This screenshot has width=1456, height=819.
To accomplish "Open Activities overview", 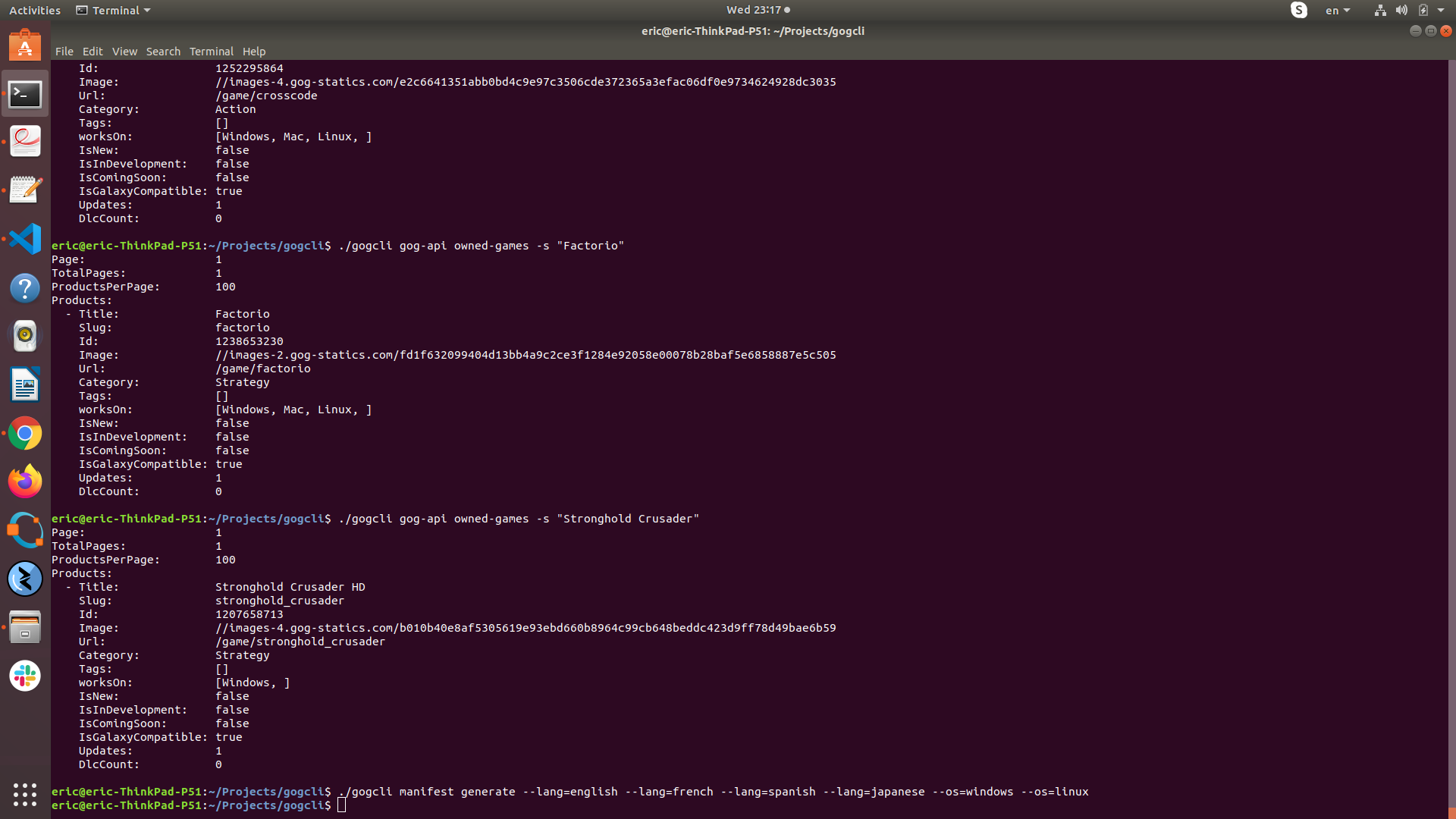I will click(x=35, y=10).
